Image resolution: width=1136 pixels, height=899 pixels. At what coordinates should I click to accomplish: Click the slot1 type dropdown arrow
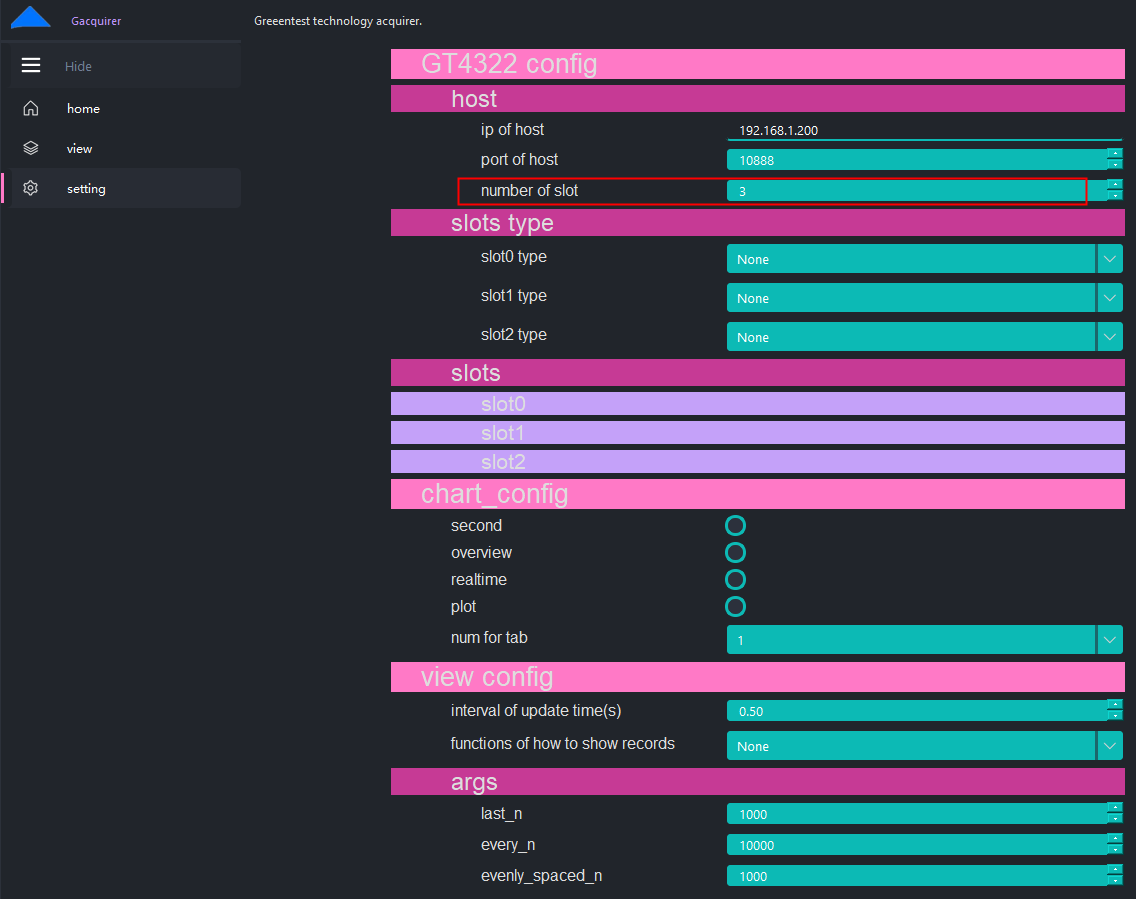1110,298
